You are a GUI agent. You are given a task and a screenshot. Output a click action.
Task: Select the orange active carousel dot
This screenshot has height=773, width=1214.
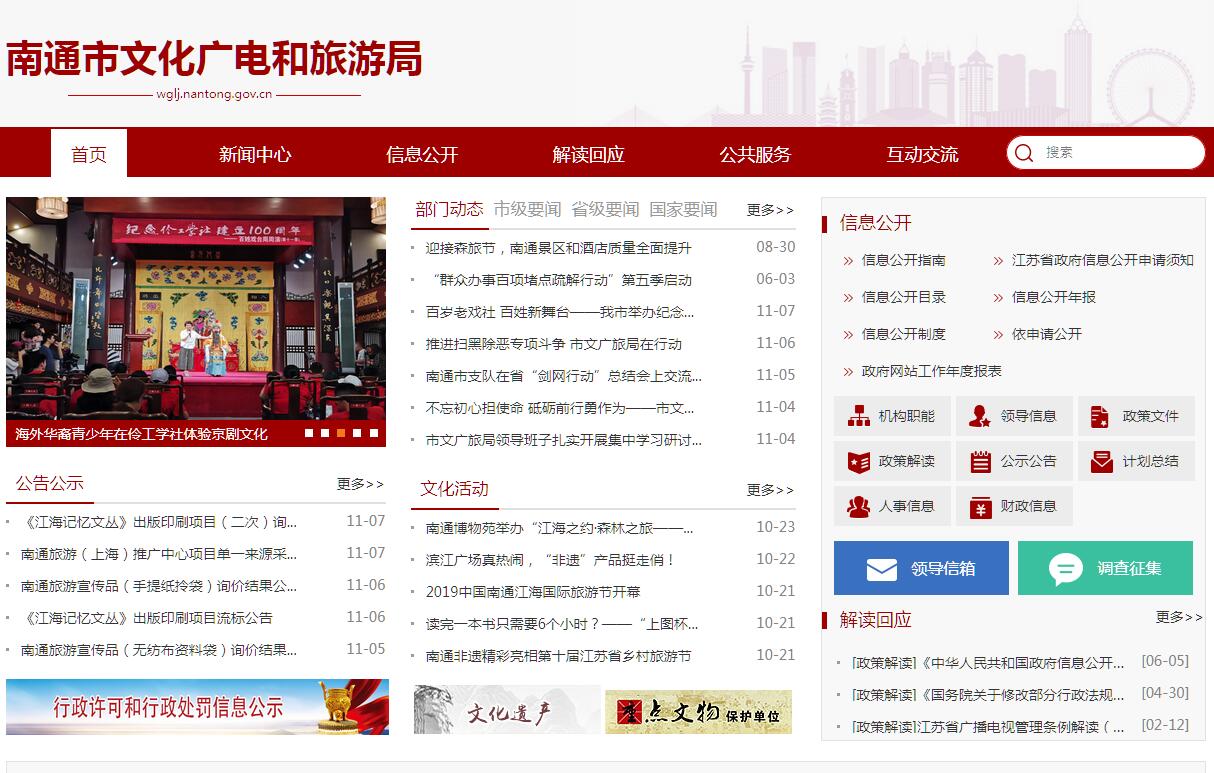pyautogui.click(x=341, y=433)
